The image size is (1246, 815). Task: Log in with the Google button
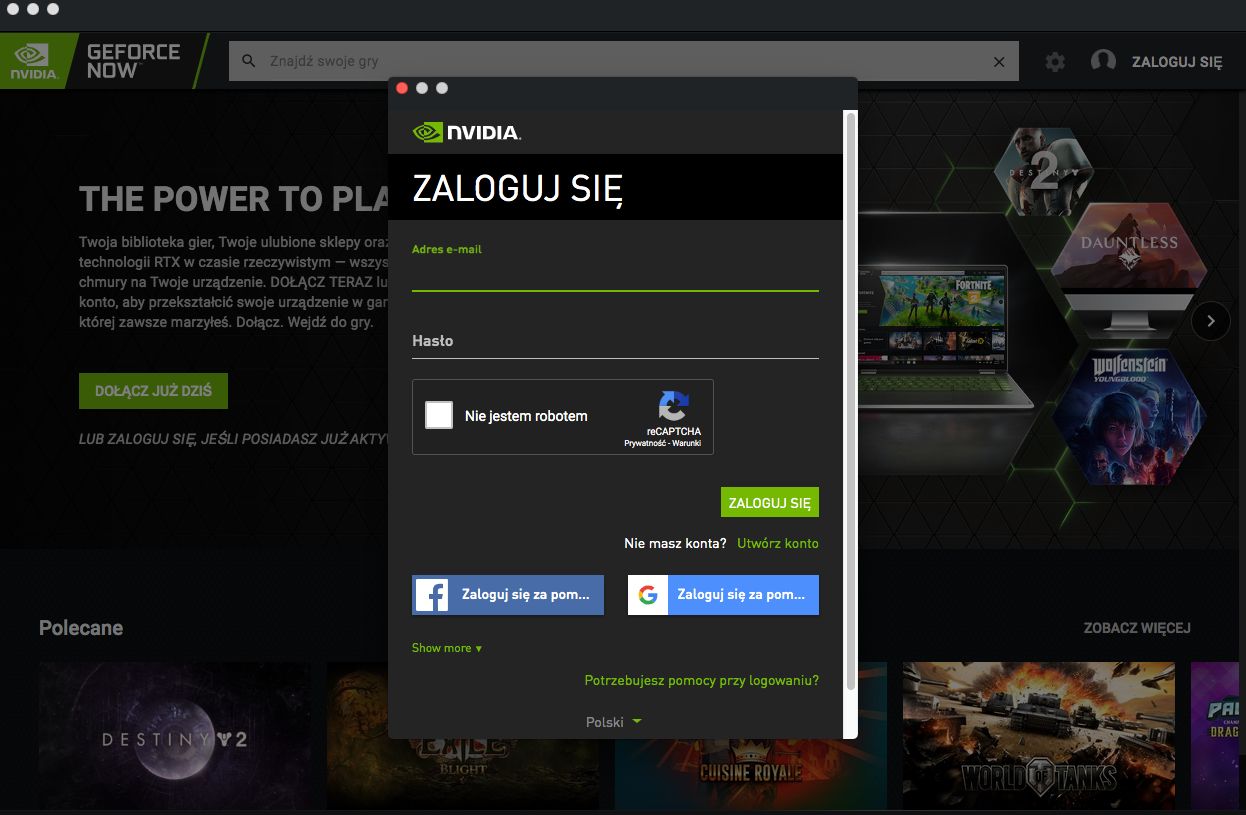723,594
